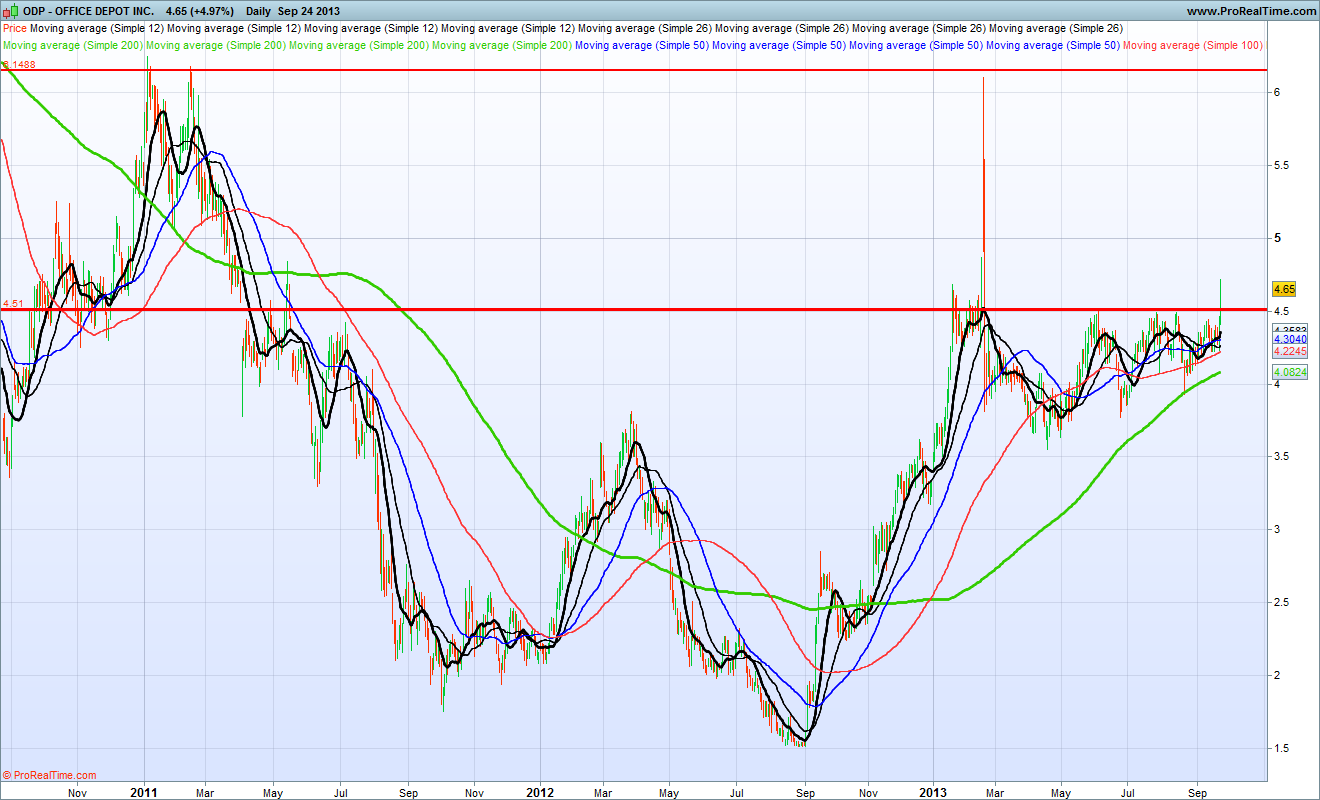Click the green 4.0824 moving average tag

(1290, 371)
